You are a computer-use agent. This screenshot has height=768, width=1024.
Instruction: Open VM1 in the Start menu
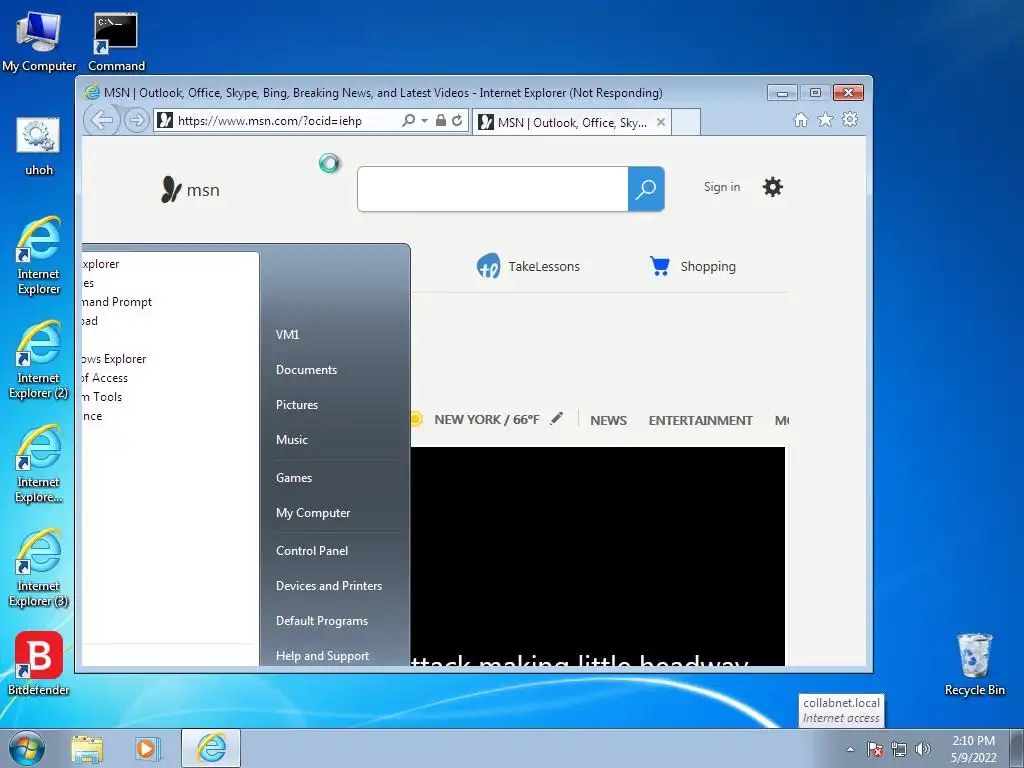(x=287, y=334)
